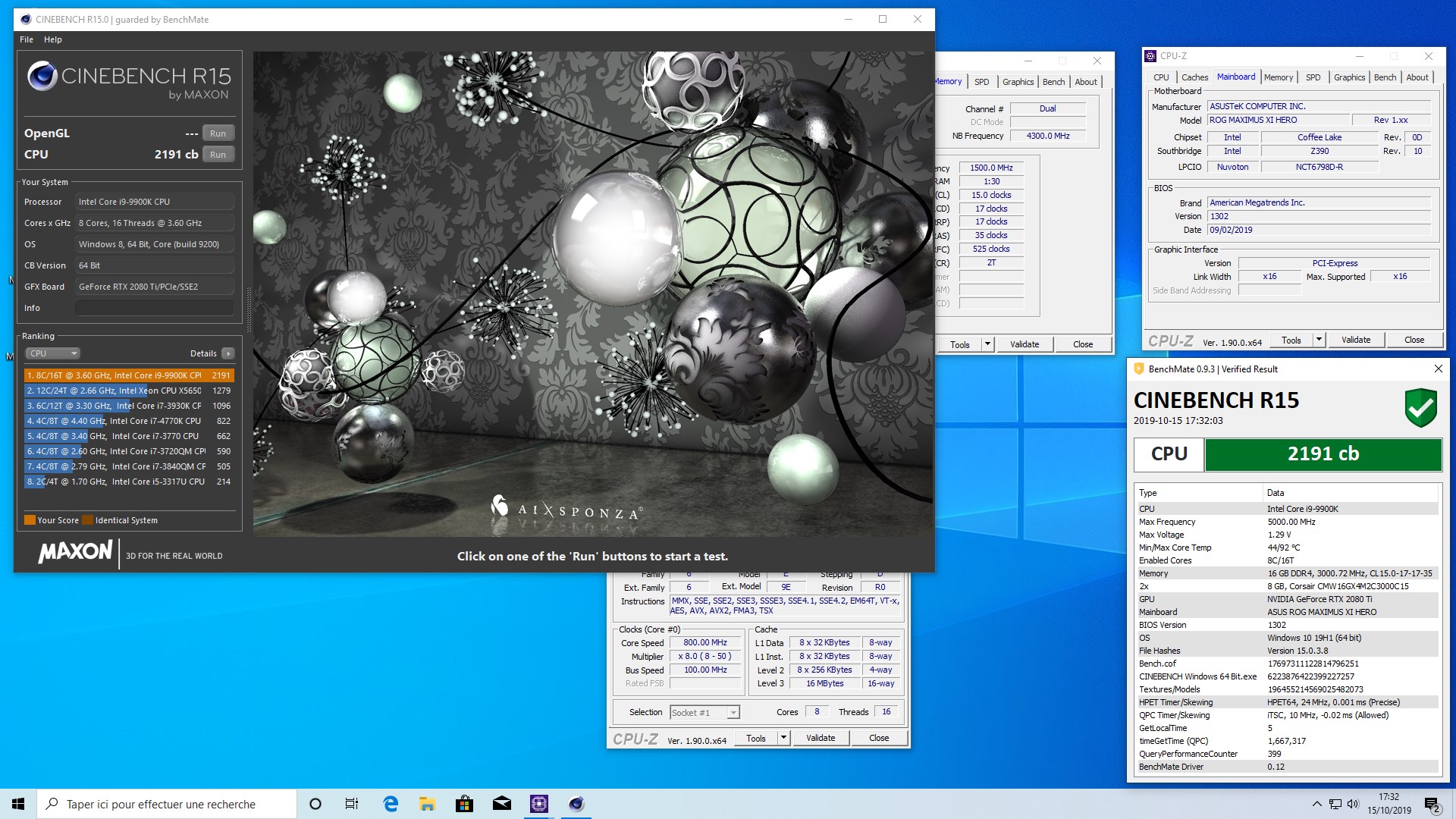Screen dimensions: 1456x819
Task: Open the CPU ranking type dropdown
Action: (x=53, y=353)
